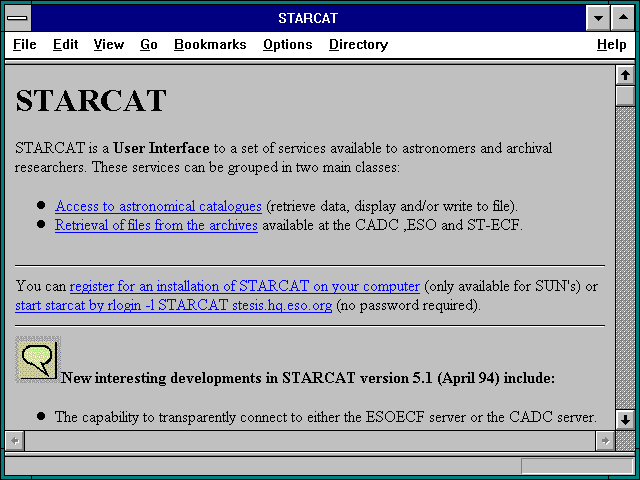
Task: Click the speech bubble news icon
Action: click(38, 359)
